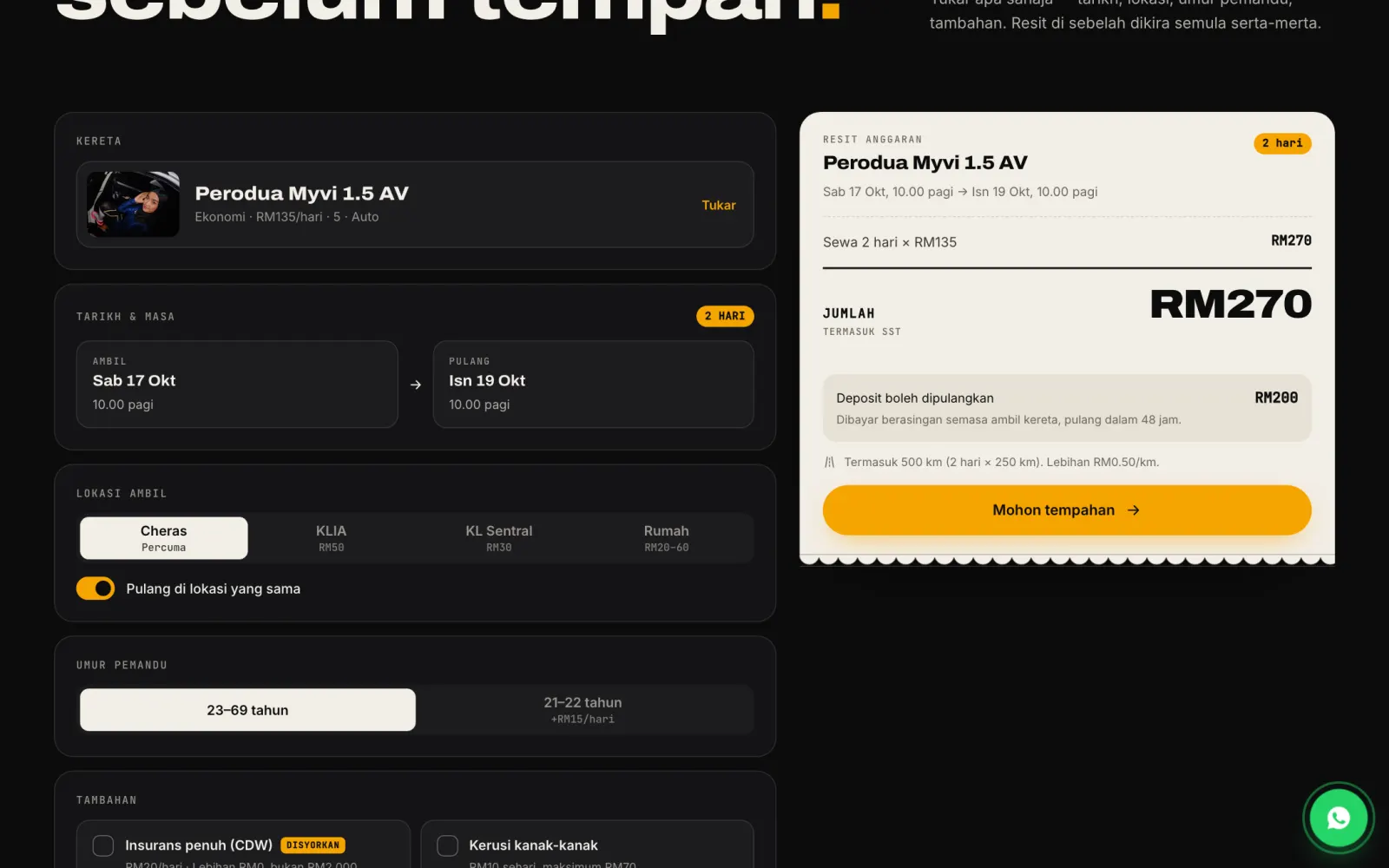Click receipt title Perodua Myvi 1.5 AV
Screen dimensions: 1389x868
click(925, 162)
